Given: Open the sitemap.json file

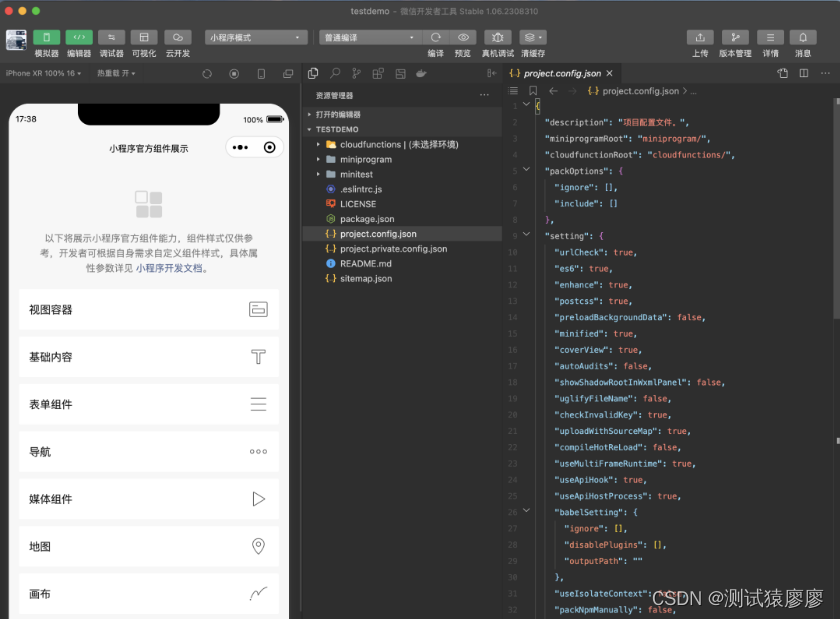Looking at the screenshot, I should pyautogui.click(x=404, y=279).
